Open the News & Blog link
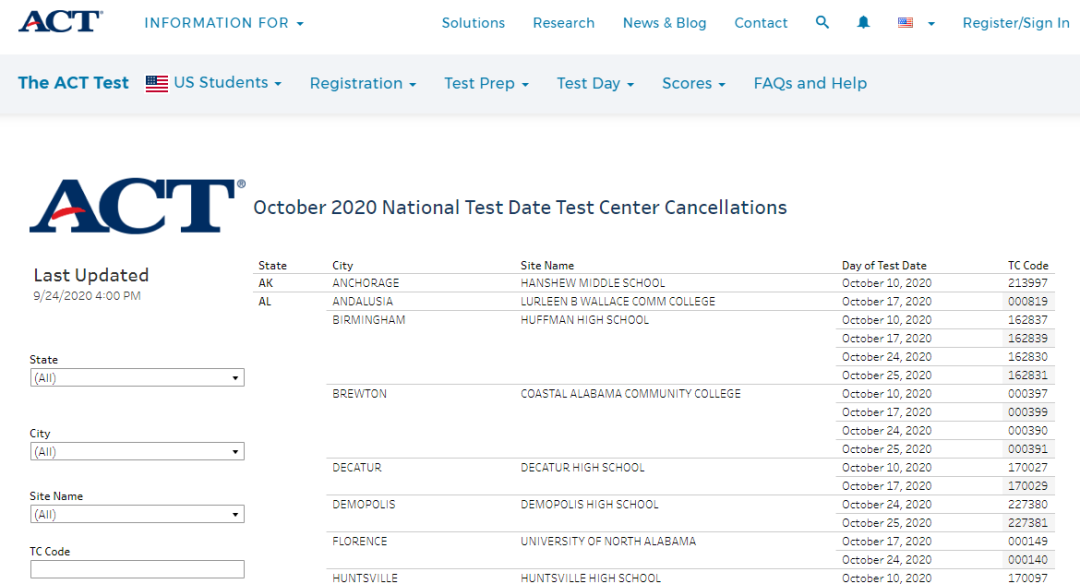The width and height of the screenshot is (1080, 584). [664, 23]
